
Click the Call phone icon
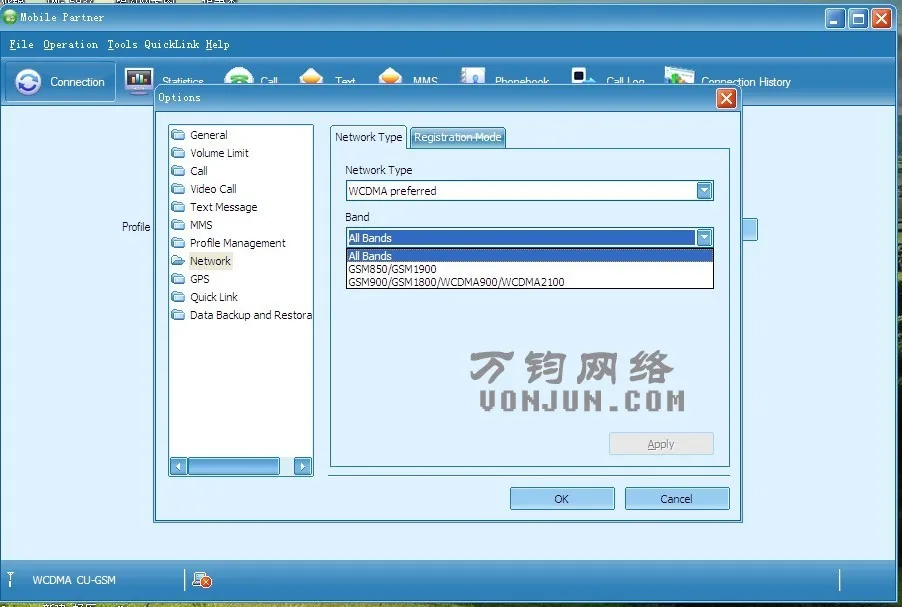[239, 76]
